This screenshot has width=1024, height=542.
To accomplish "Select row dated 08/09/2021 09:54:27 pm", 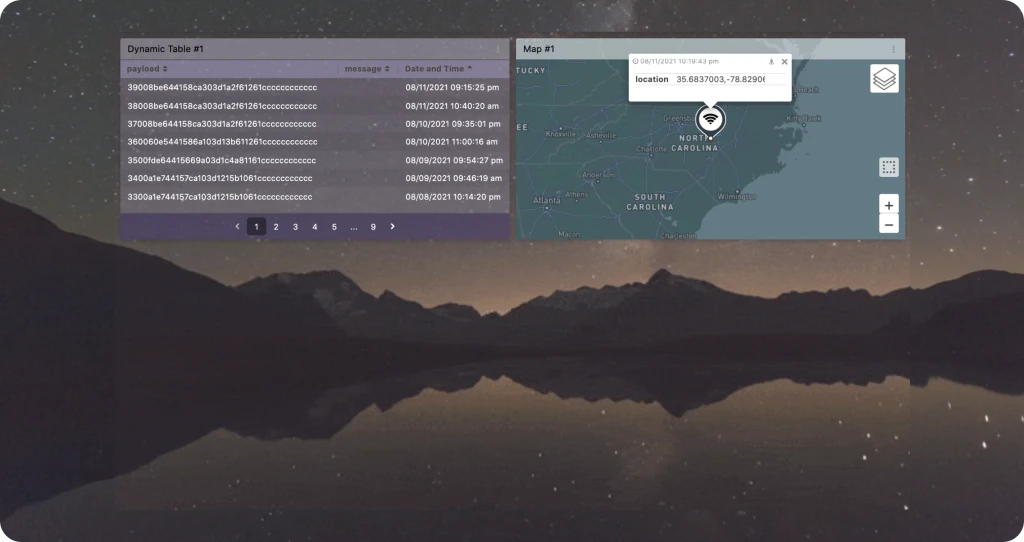I will (315, 160).
